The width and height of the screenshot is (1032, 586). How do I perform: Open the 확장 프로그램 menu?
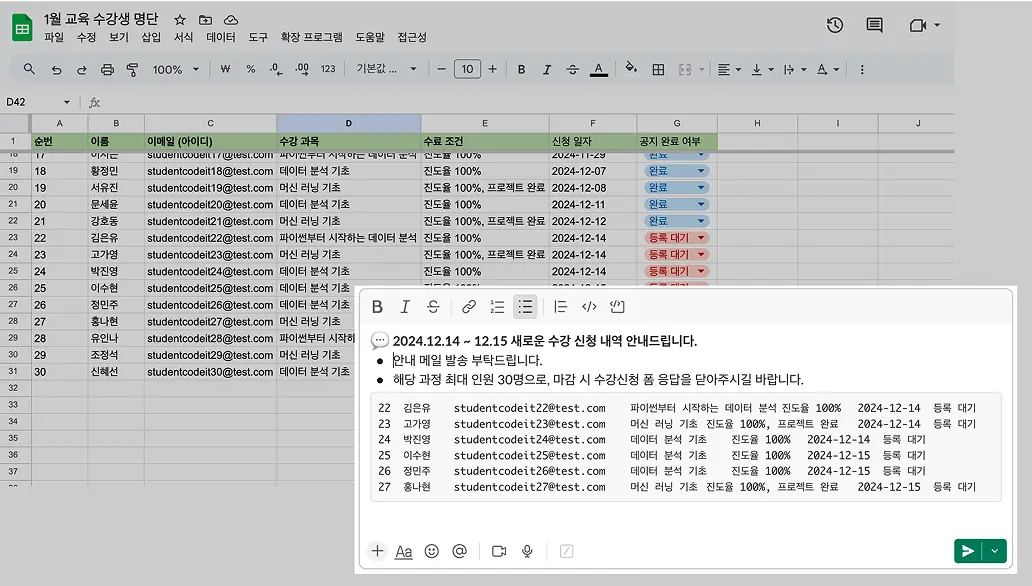pos(311,37)
